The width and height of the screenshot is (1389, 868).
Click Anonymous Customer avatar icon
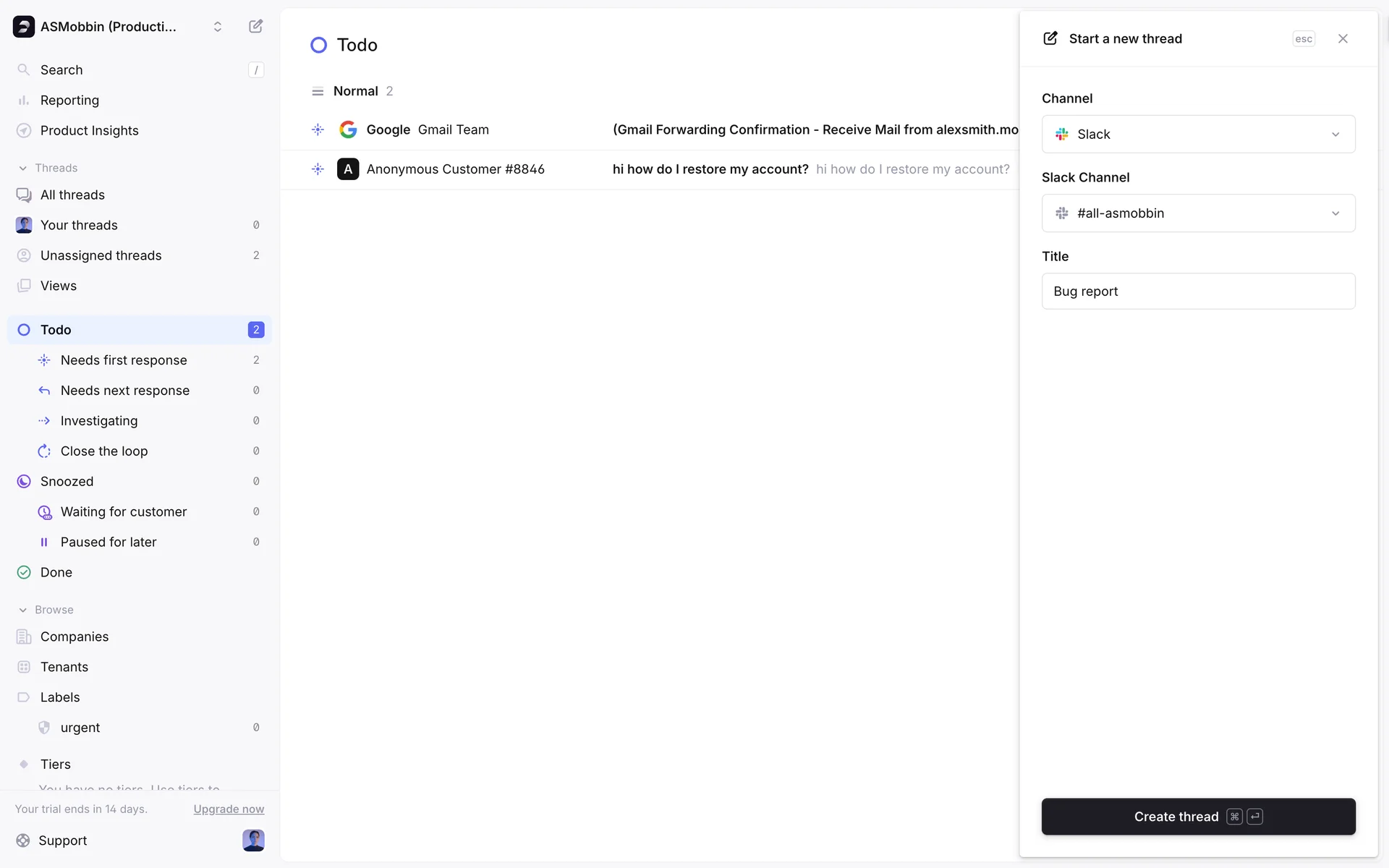(348, 169)
